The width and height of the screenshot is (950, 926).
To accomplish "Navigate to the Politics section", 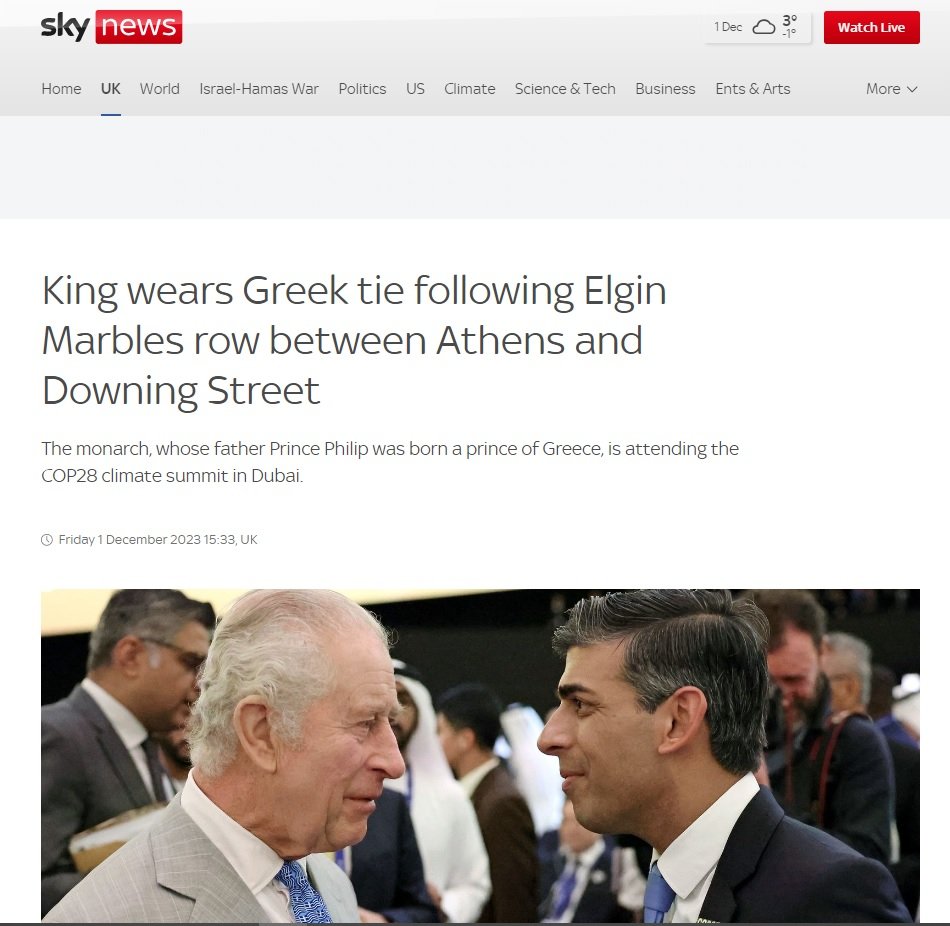I will coord(362,88).
